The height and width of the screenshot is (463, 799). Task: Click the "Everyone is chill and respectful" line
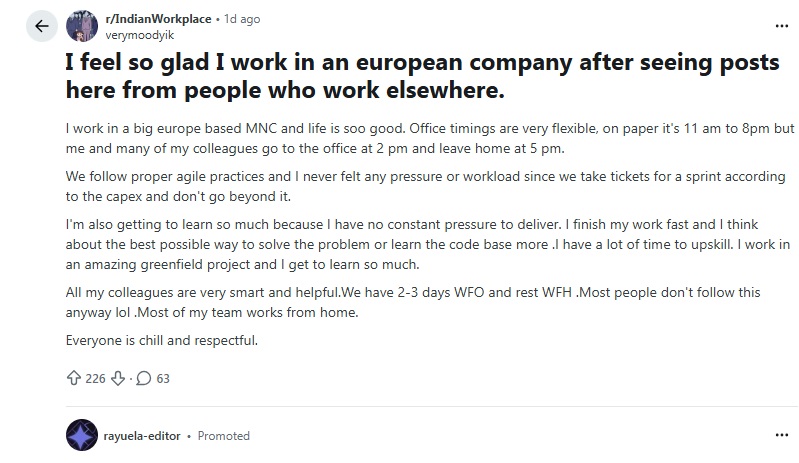coord(162,340)
